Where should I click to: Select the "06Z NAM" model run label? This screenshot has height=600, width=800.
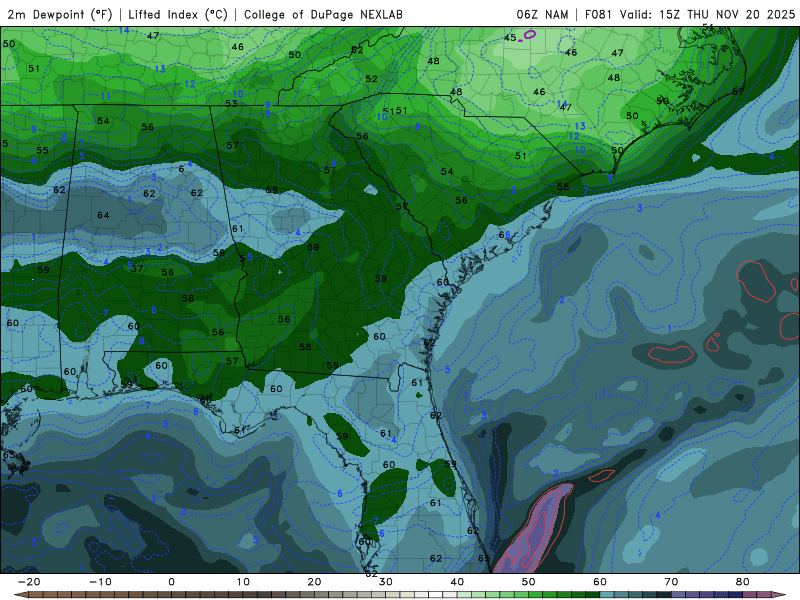[542, 14]
